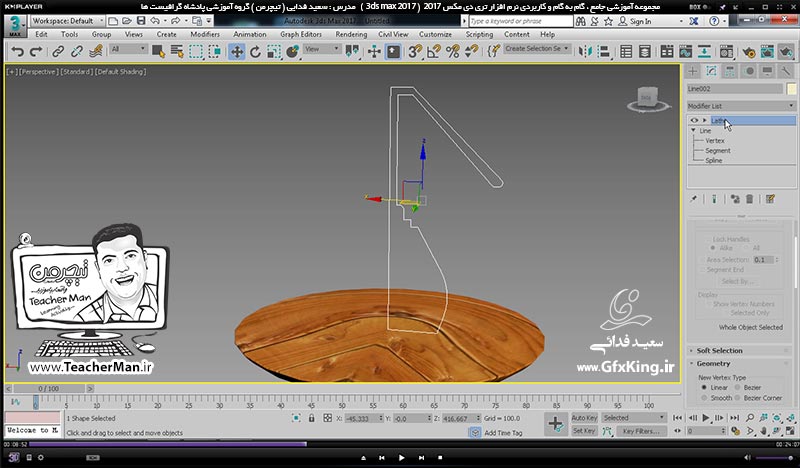Select the Vertex sub-object level
This screenshot has height=468, width=800.
click(x=715, y=140)
